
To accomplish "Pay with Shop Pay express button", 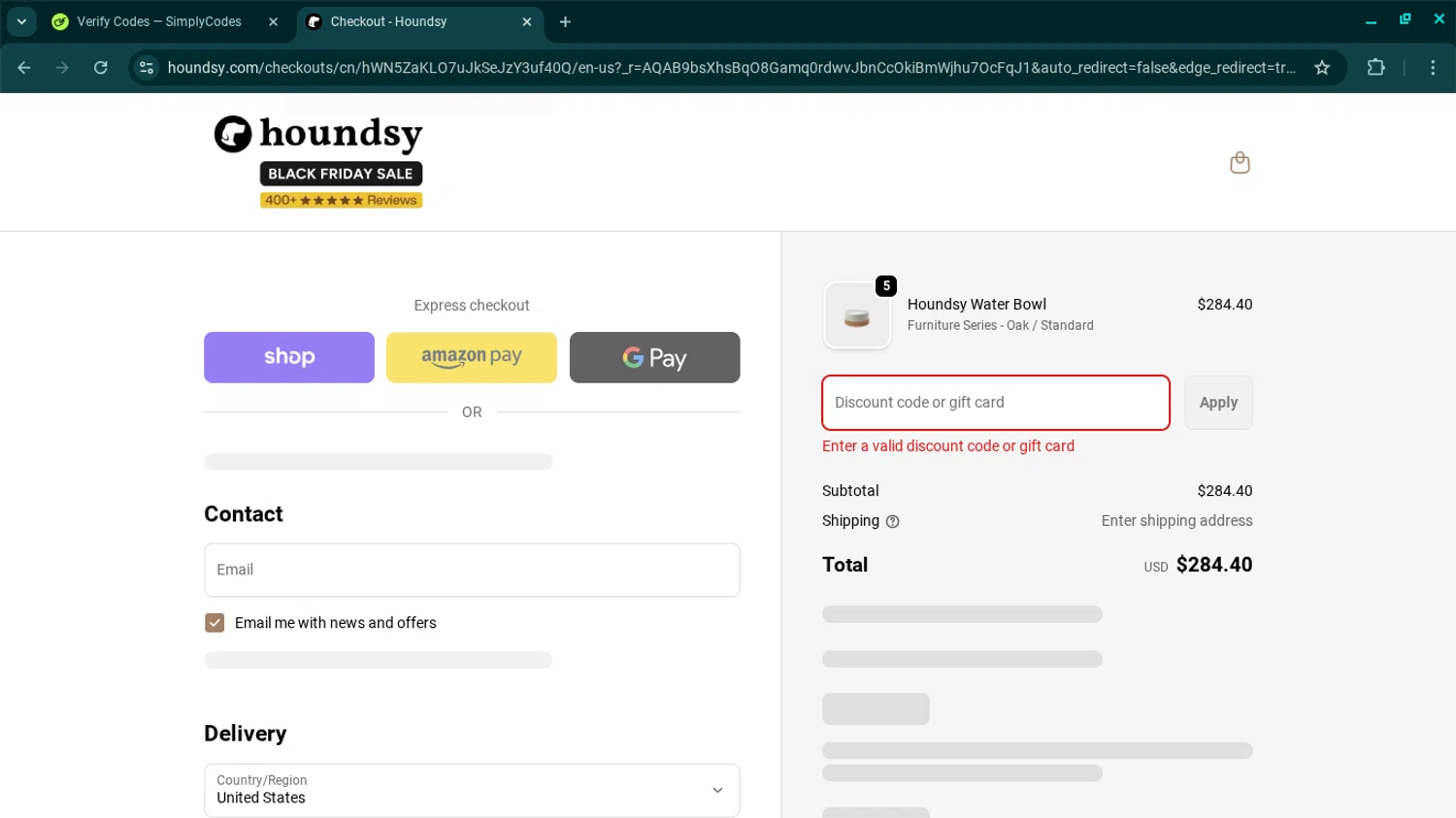I will [289, 357].
